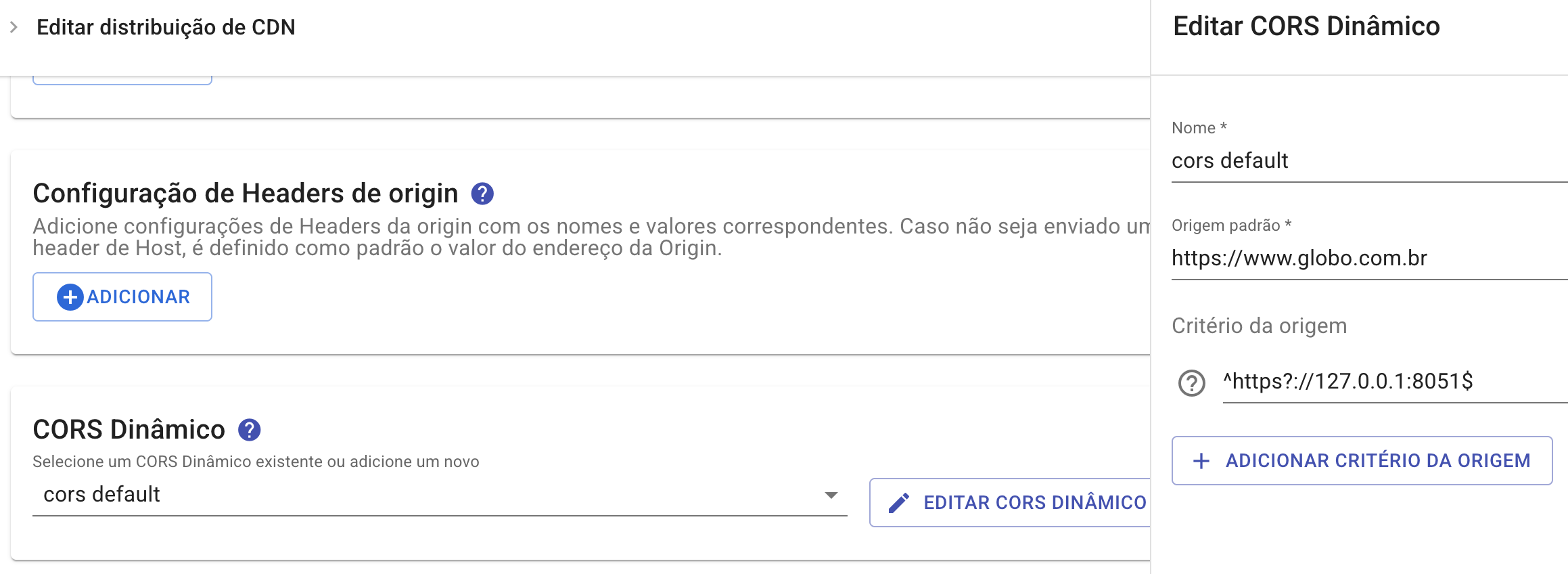Add a new origin header with ADICIONAR
This screenshot has width=1568, height=574.
pyautogui.click(x=122, y=297)
